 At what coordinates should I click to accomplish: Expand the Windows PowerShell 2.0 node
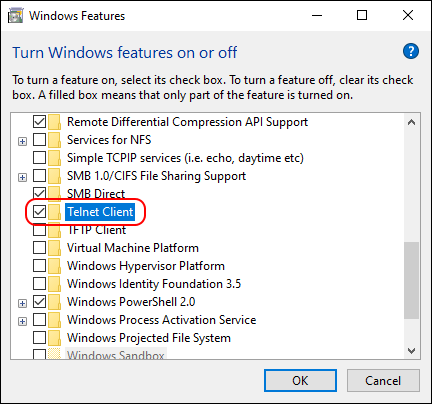[x=22, y=303]
